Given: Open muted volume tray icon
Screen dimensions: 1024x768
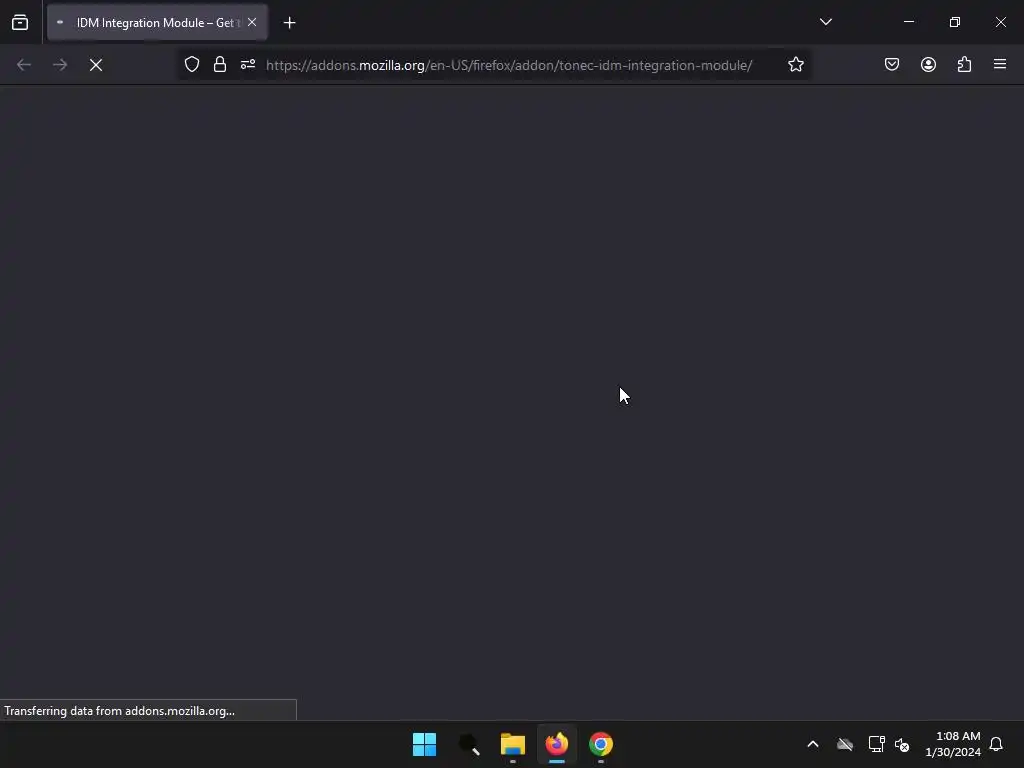Looking at the screenshot, I should tap(902, 744).
